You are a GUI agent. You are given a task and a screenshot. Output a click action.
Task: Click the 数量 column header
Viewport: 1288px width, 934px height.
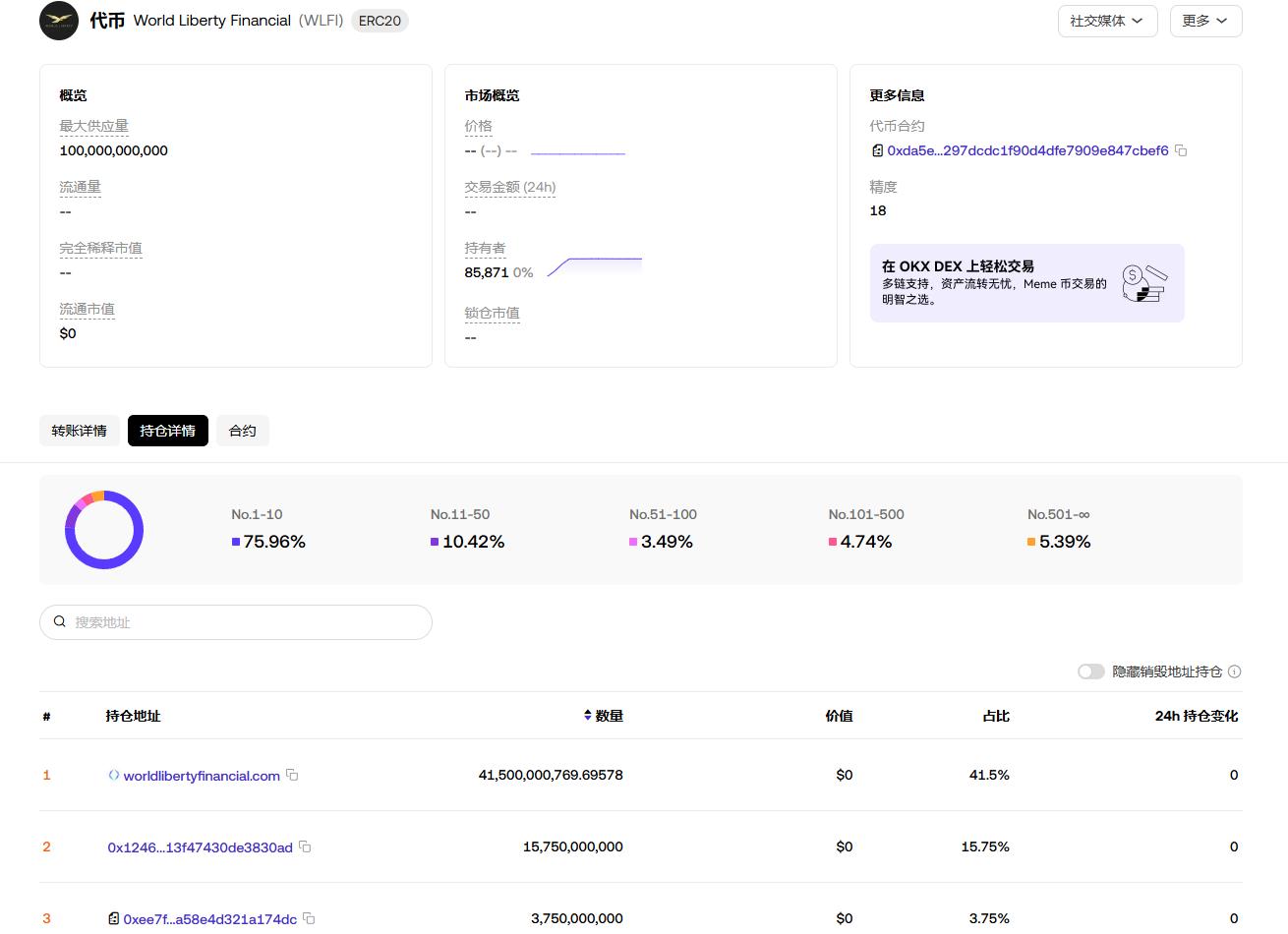pyautogui.click(x=610, y=716)
